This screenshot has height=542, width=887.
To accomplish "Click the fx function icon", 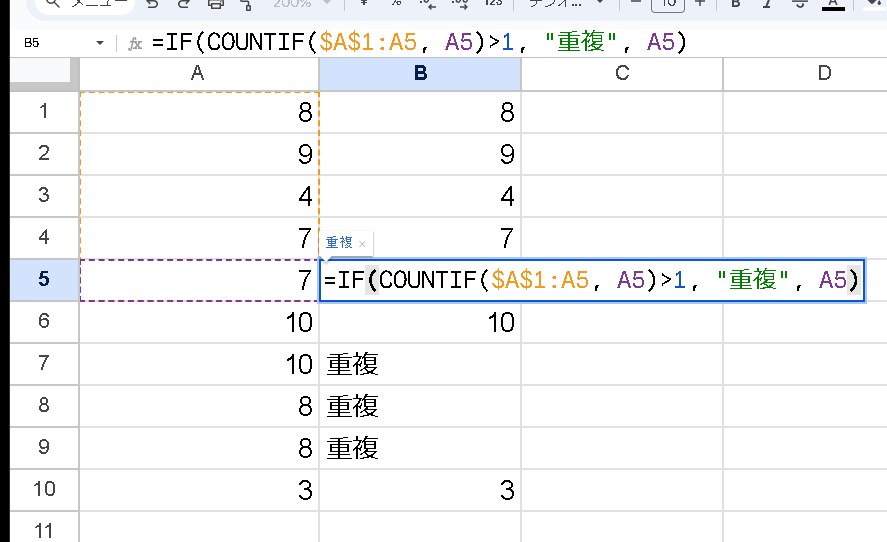I will click(135, 43).
